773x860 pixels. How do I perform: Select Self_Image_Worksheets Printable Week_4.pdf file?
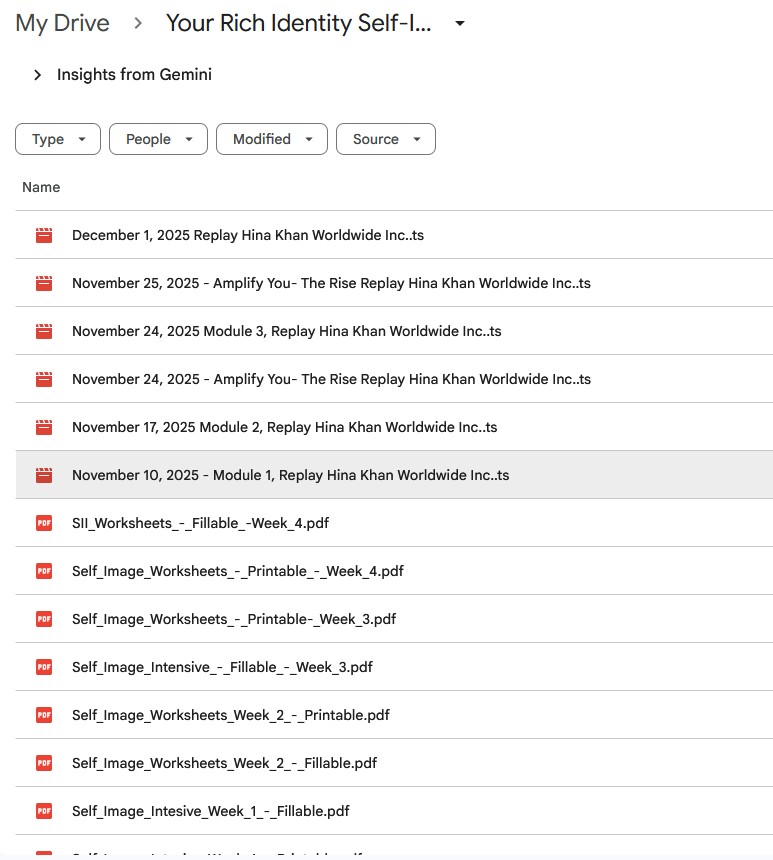238,572
